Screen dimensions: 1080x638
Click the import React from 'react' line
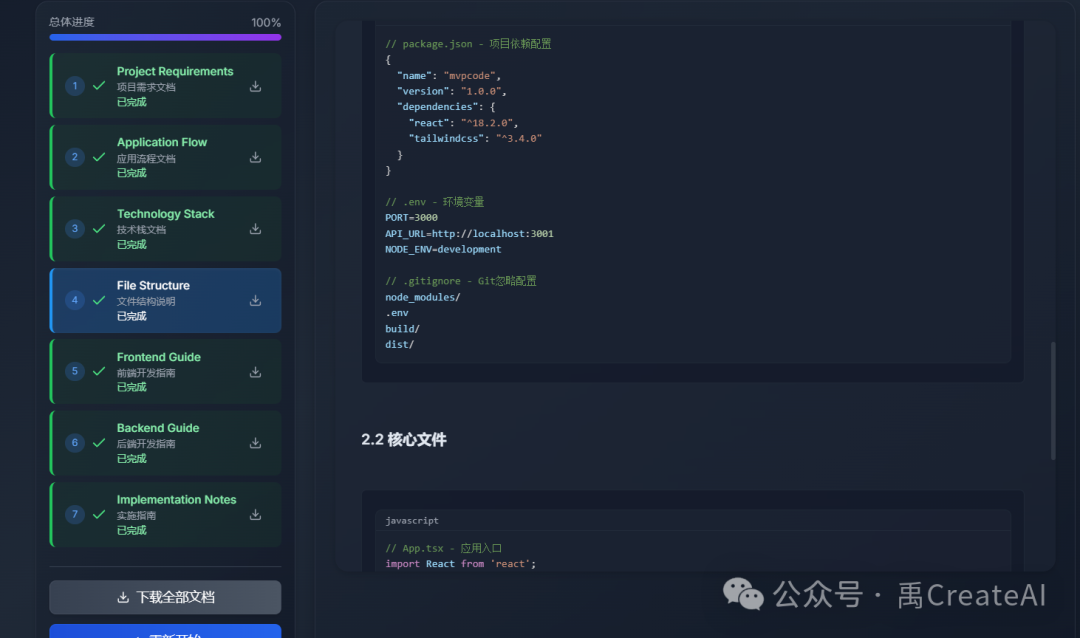tap(461, 564)
